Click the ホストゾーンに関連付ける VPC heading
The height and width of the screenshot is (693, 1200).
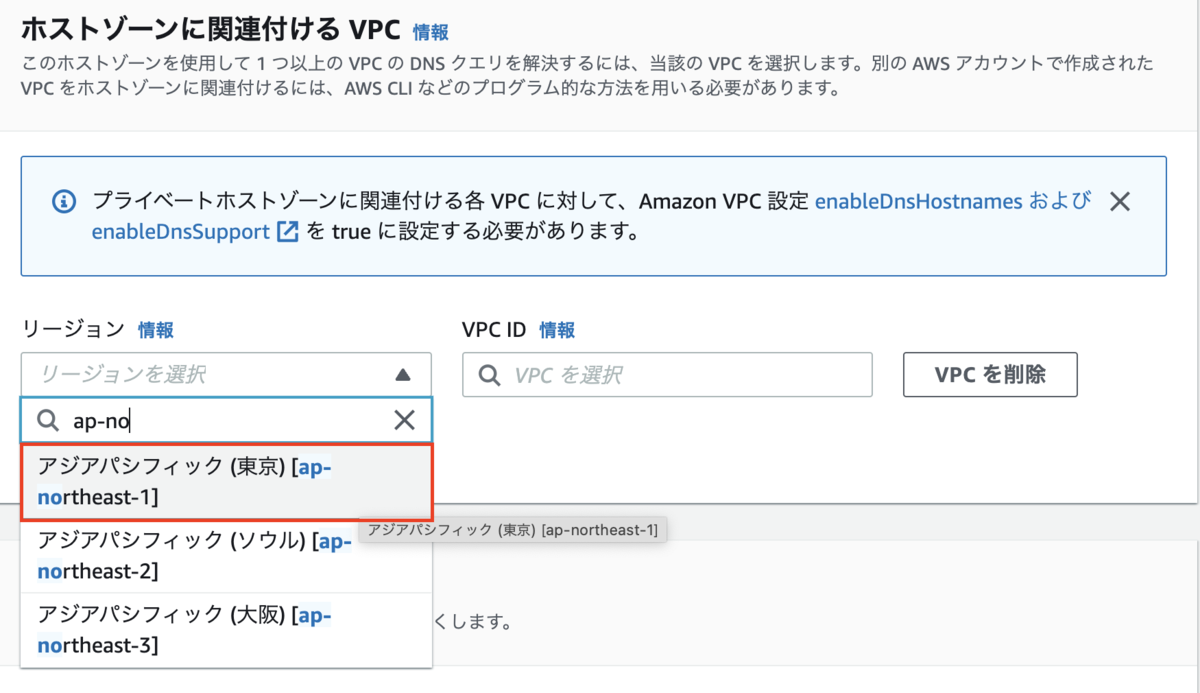click(x=210, y=28)
